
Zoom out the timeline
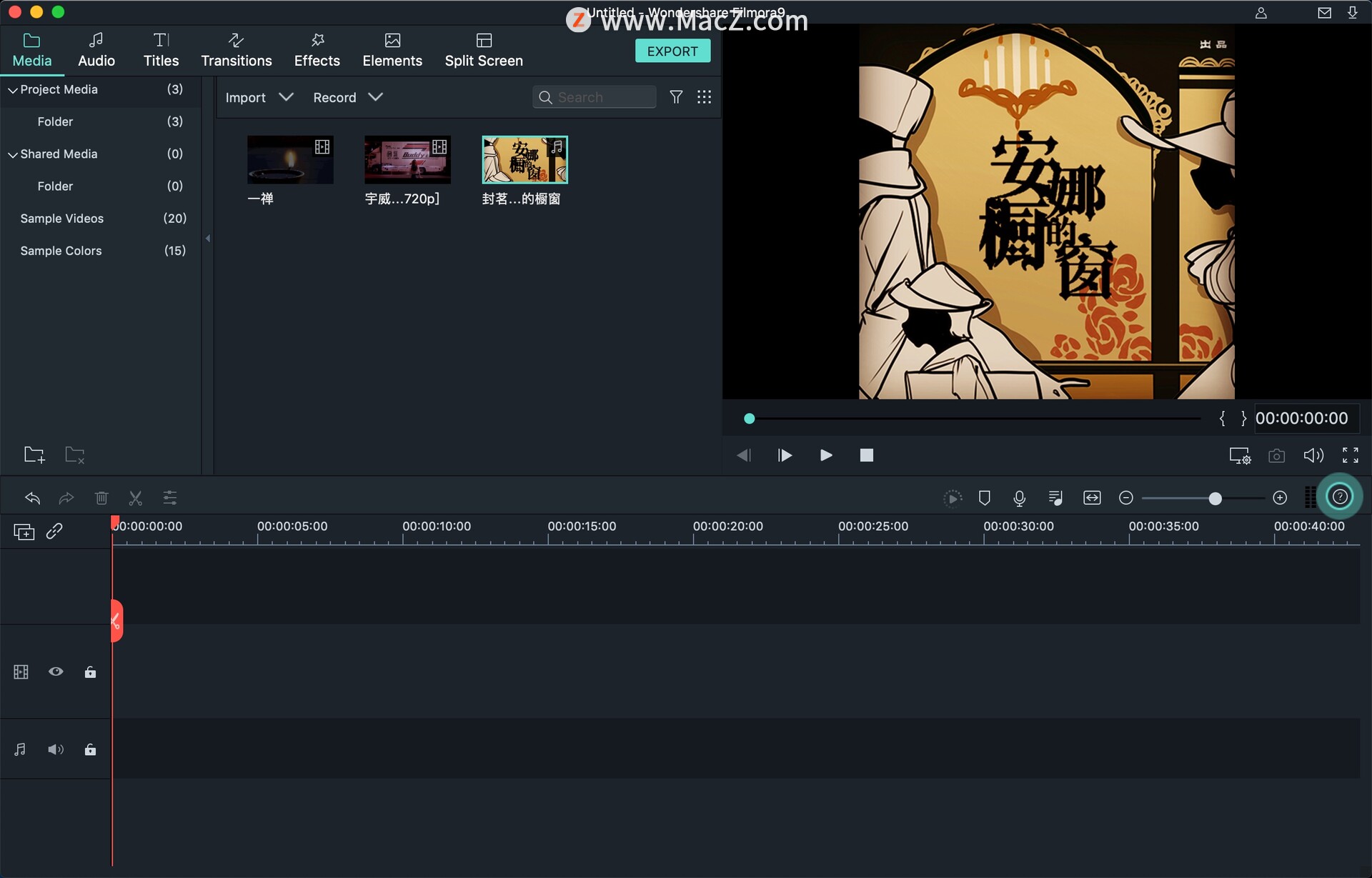click(1126, 498)
